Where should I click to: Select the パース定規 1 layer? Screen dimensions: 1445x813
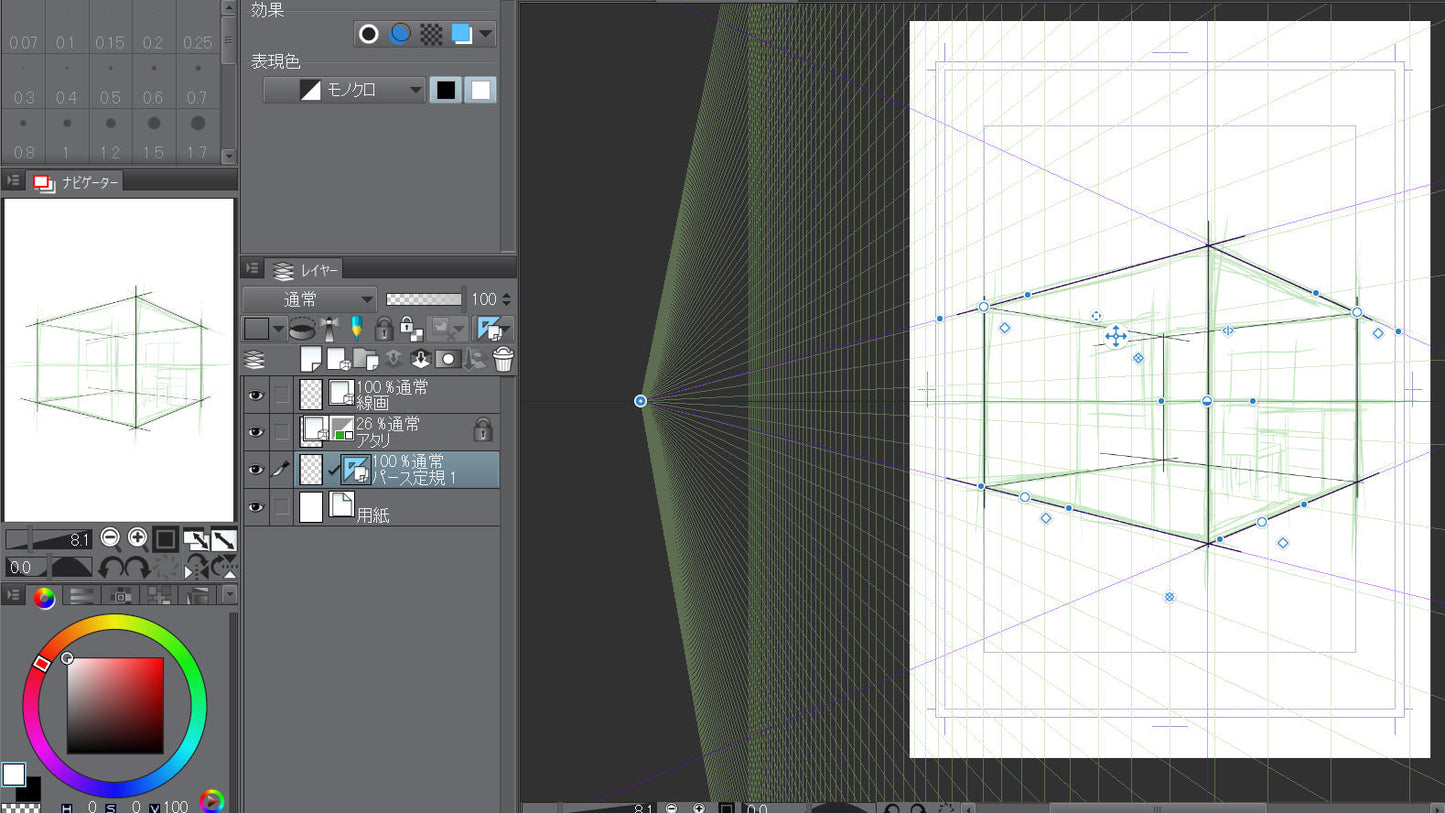click(x=420, y=470)
